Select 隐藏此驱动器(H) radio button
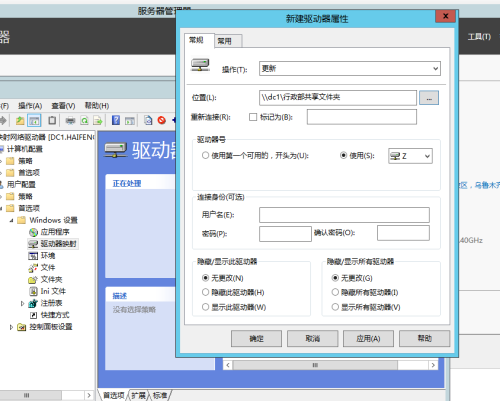 [x=205, y=292]
